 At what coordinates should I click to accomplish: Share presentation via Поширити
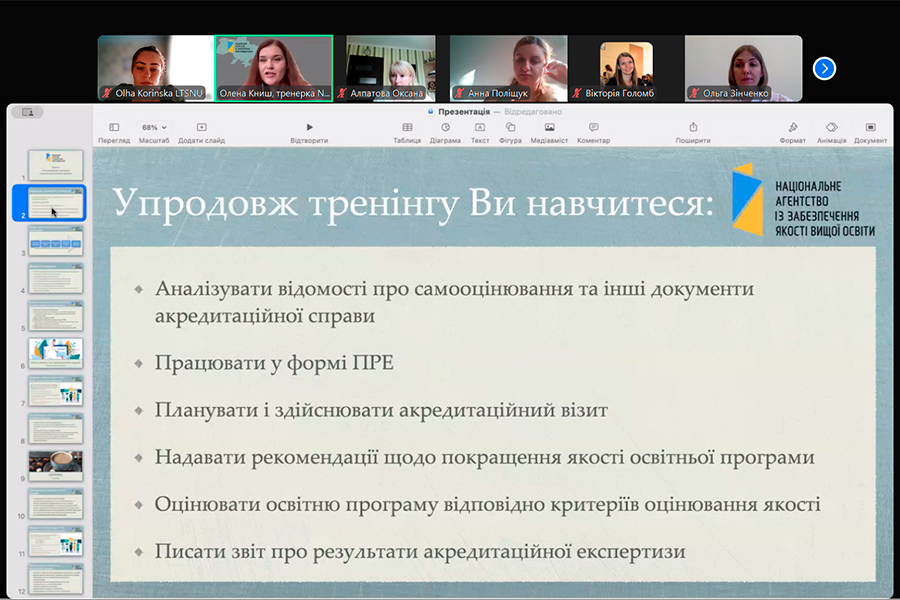[693, 133]
